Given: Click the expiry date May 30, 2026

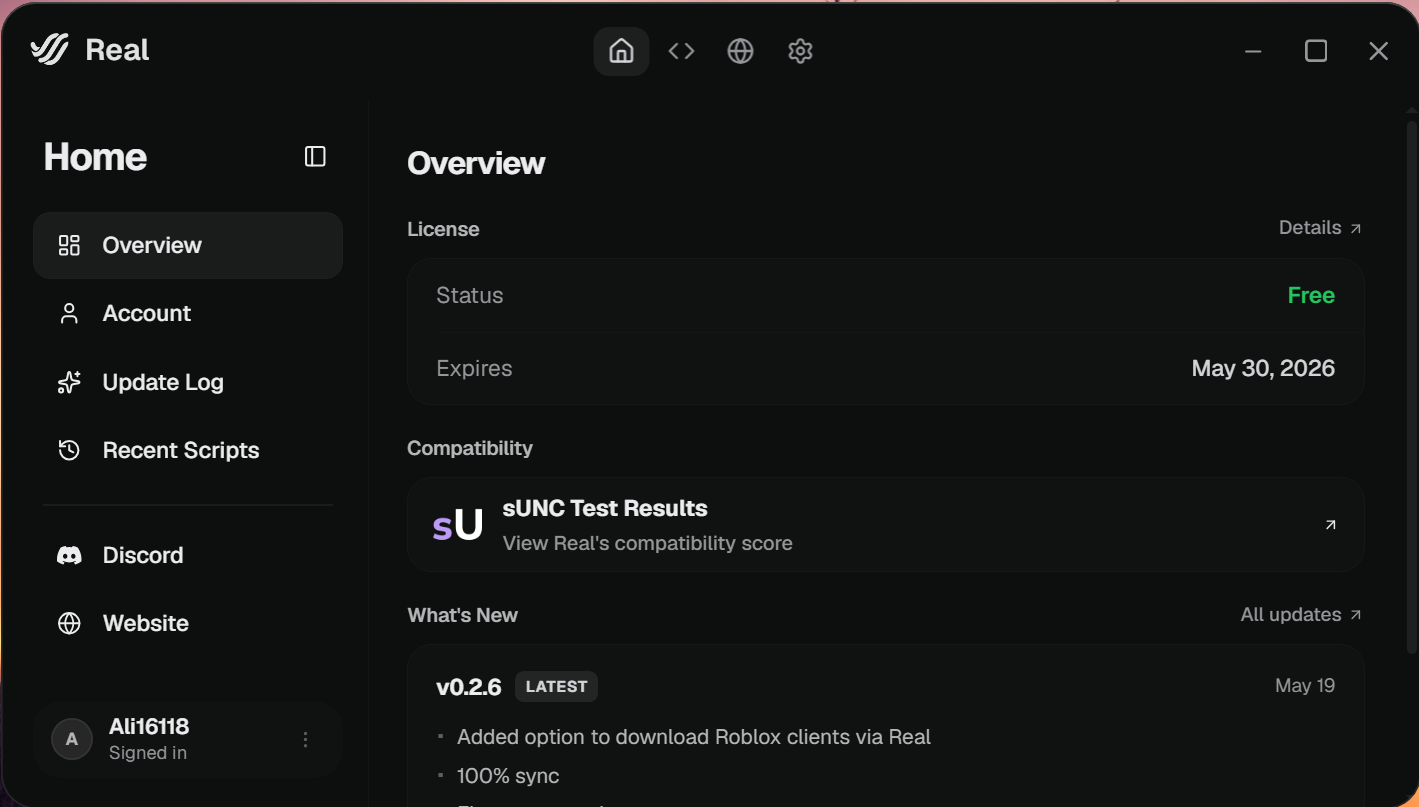Looking at the screenshot, I should (1263, 369).
